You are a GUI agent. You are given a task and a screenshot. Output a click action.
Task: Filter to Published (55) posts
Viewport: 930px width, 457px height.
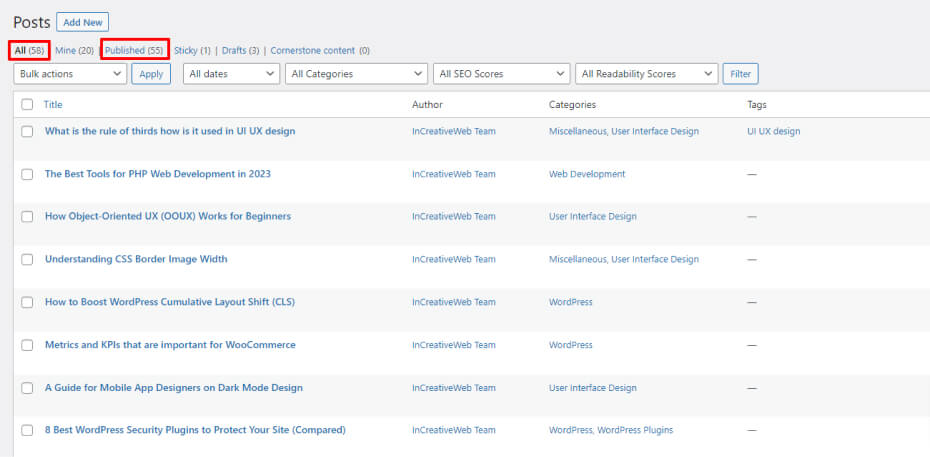click(134, 50)
